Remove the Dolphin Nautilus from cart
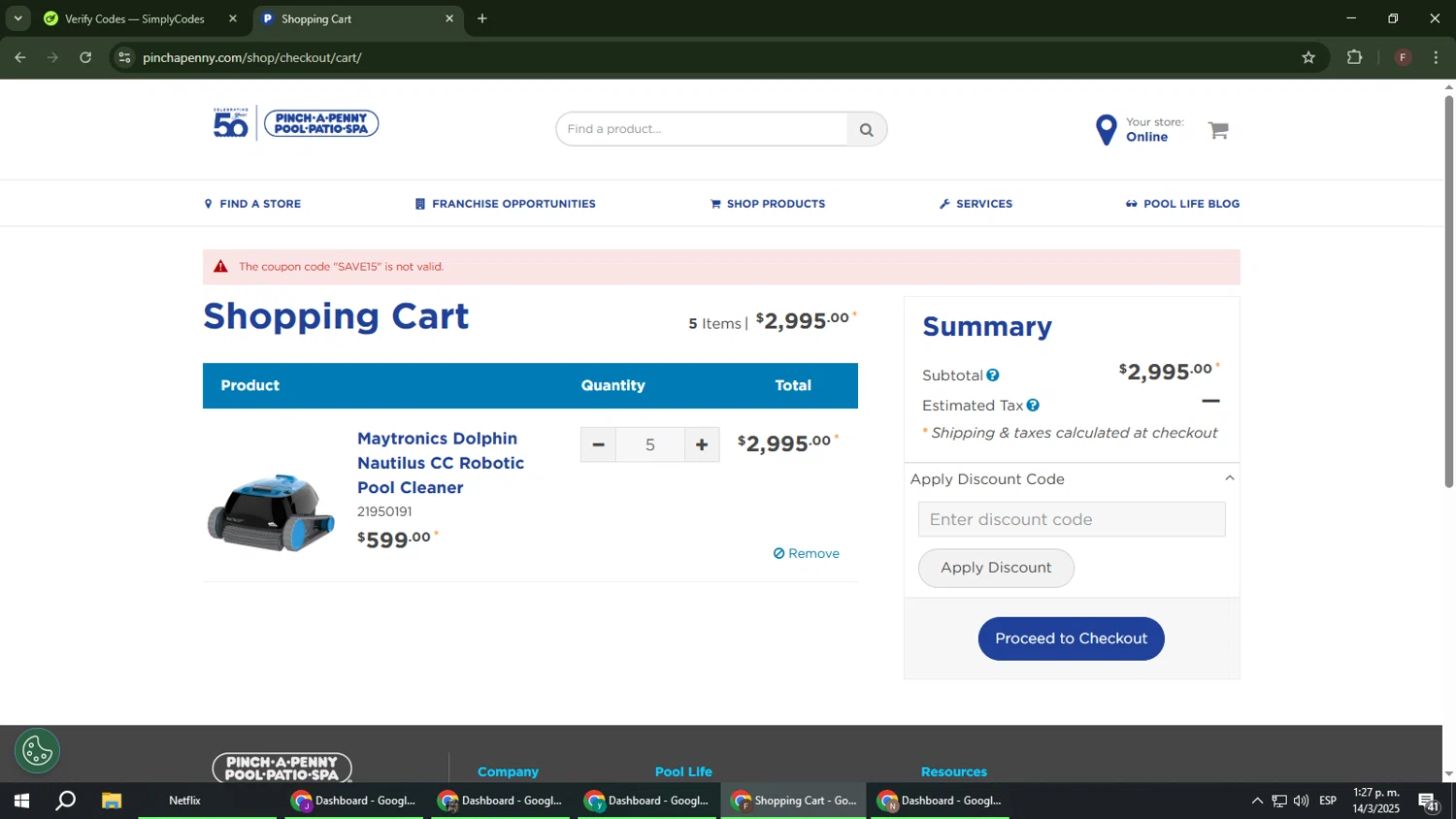The height and width of the screenshot is (819, 1456). [x=807, y=553]
